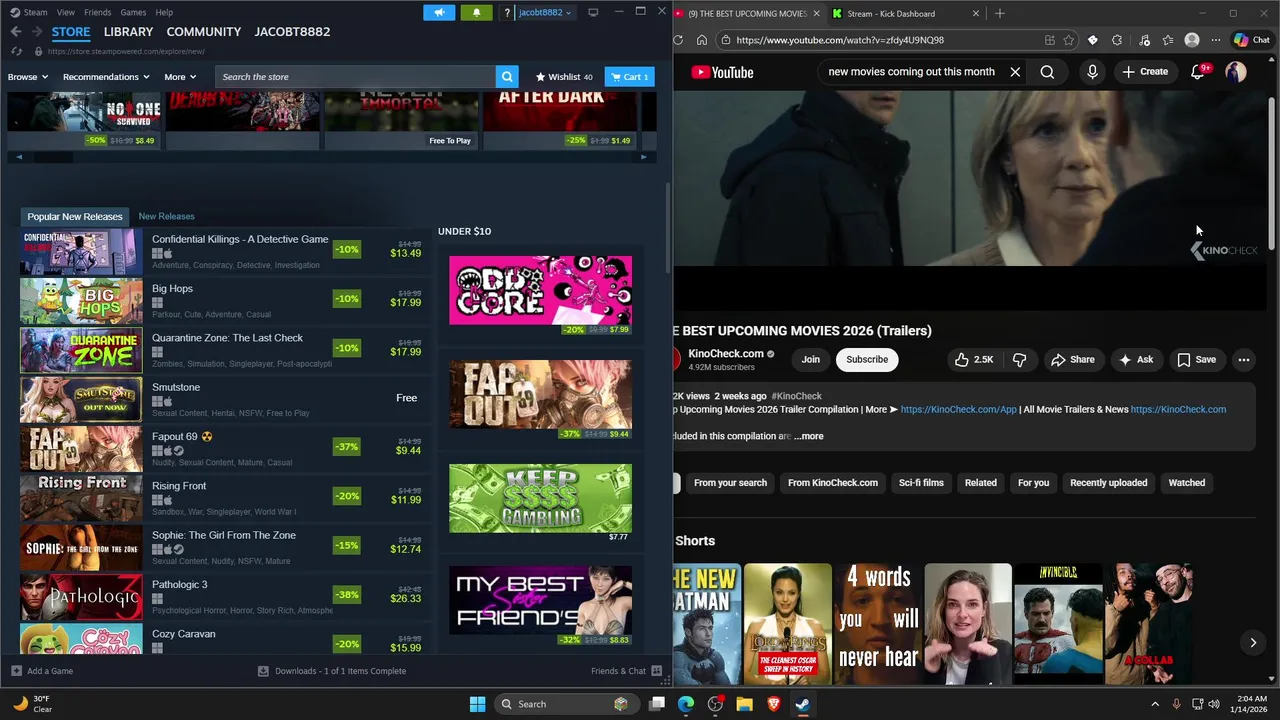Expand the Recommendations dropdown

[x=106, y=77]
